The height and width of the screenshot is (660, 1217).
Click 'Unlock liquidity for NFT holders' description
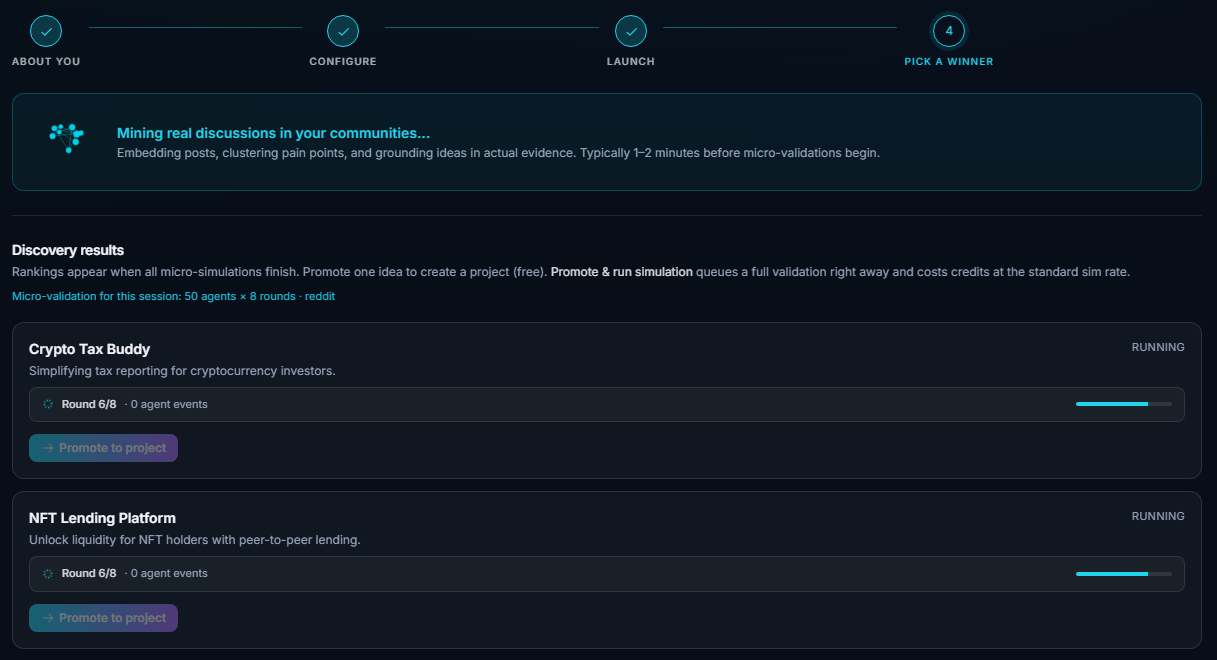click(x=194, y=540)
